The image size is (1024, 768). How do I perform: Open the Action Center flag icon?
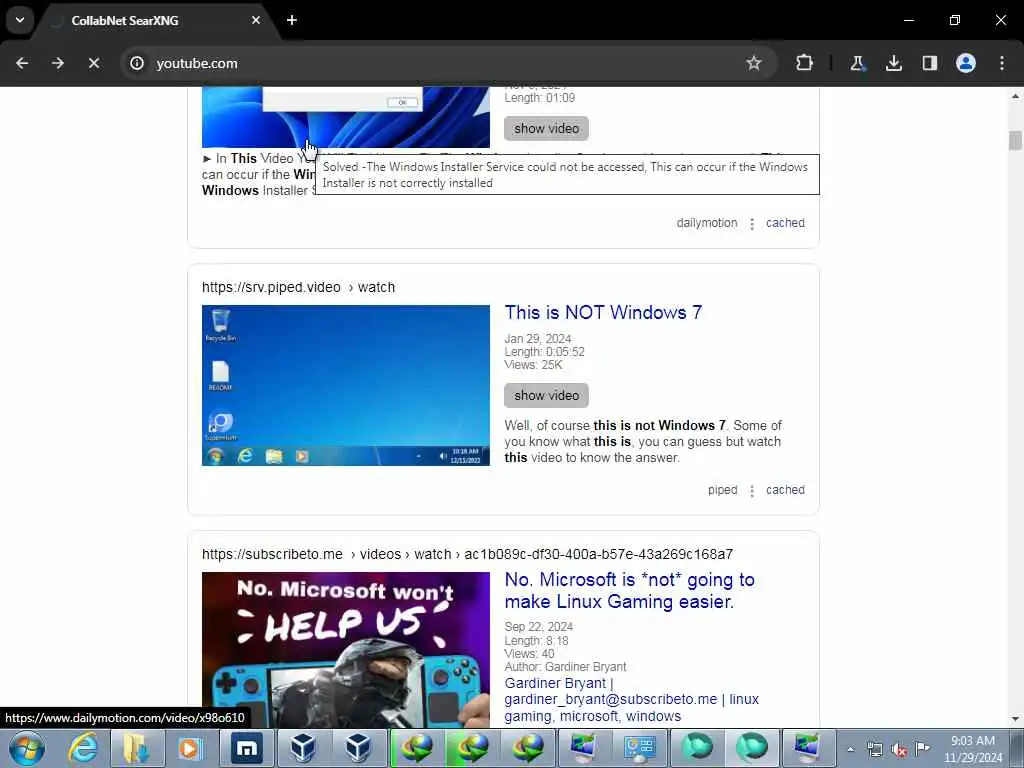pyautogui.click(x=923, y=748)
